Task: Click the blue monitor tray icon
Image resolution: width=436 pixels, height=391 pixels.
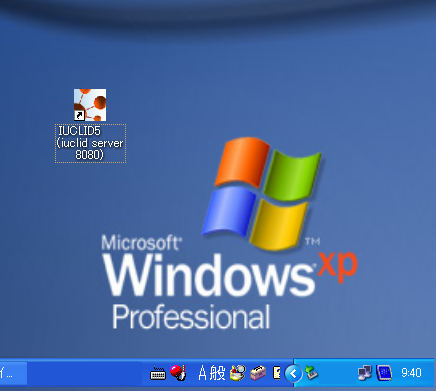Action: click(384, 373)
